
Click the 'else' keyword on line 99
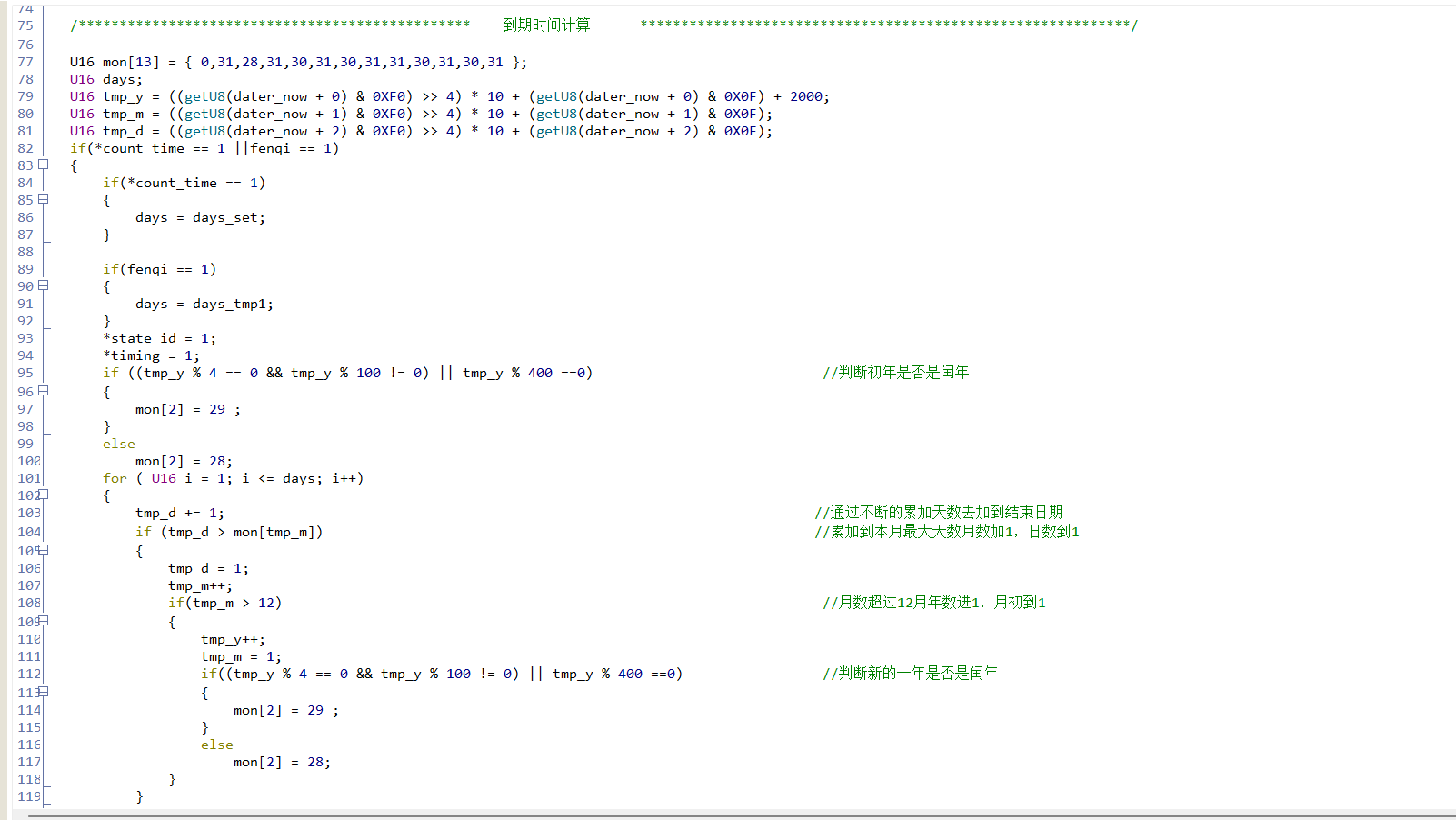click(119, 444)
